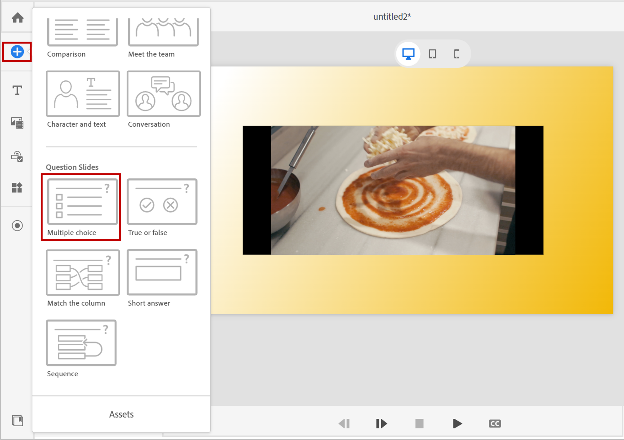
Task: Open the Interactive components icon
Action: pyautogui.click(x=17, y=156)
